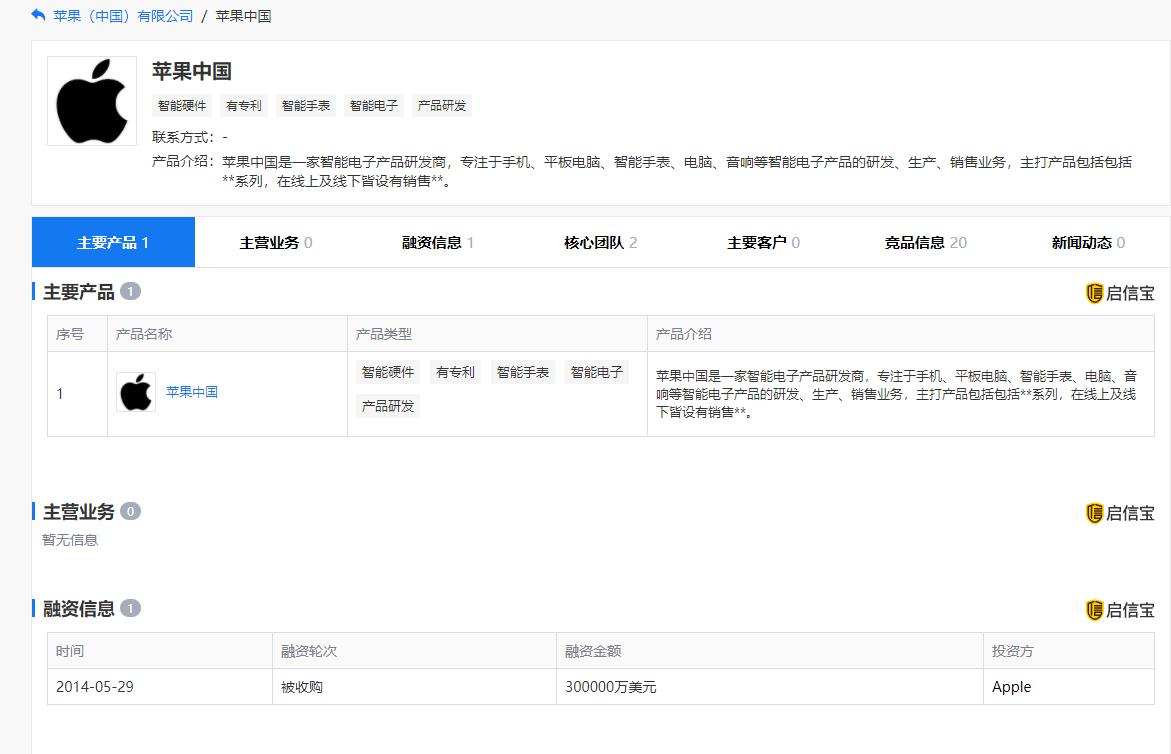The width and height of the screenshot is (1171, 754).
Task: Open the 核心团队 tab
Action: 600,242
